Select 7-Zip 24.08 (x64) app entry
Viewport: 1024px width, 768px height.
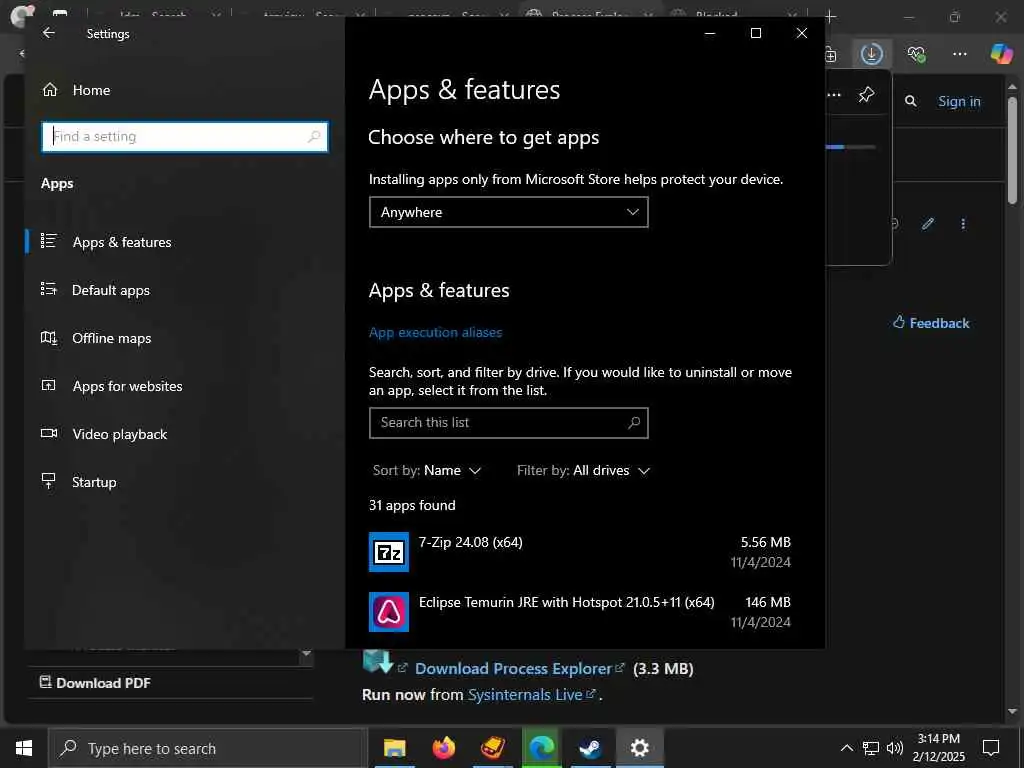point(580,552)
